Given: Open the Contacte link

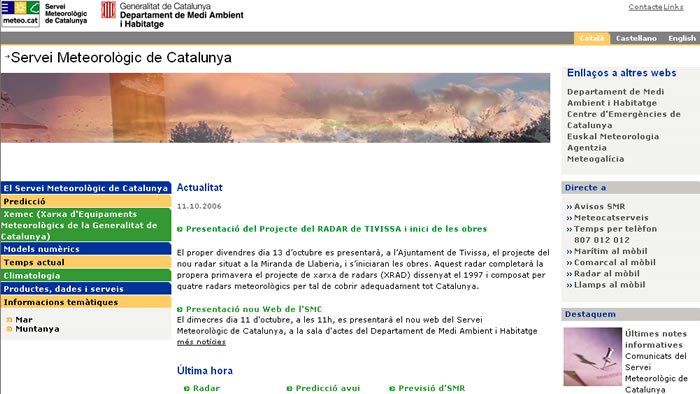Looking at the screenshot, I should (x=645, y=7).
